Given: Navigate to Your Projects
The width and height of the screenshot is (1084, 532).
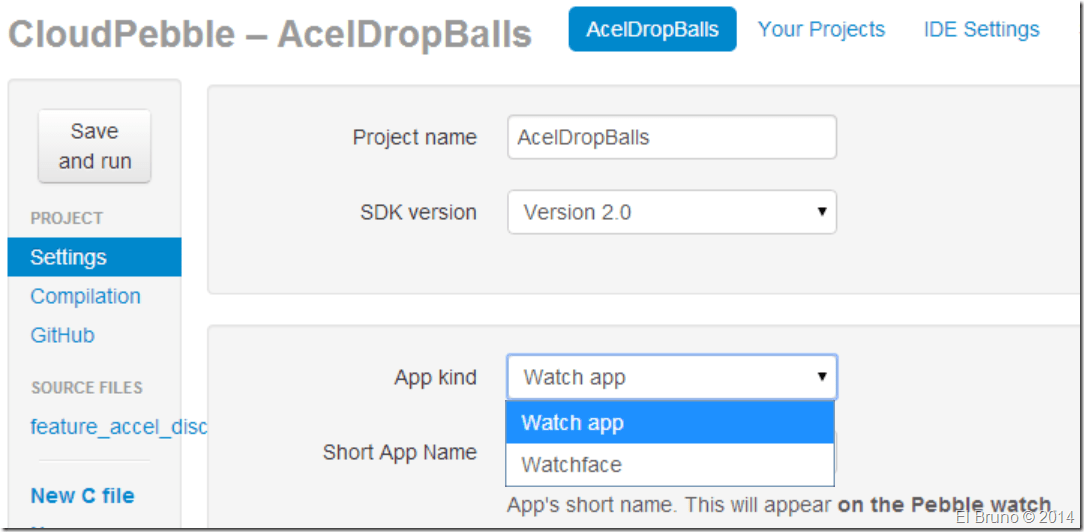Looking at the screenshot, I should (821, 29).
